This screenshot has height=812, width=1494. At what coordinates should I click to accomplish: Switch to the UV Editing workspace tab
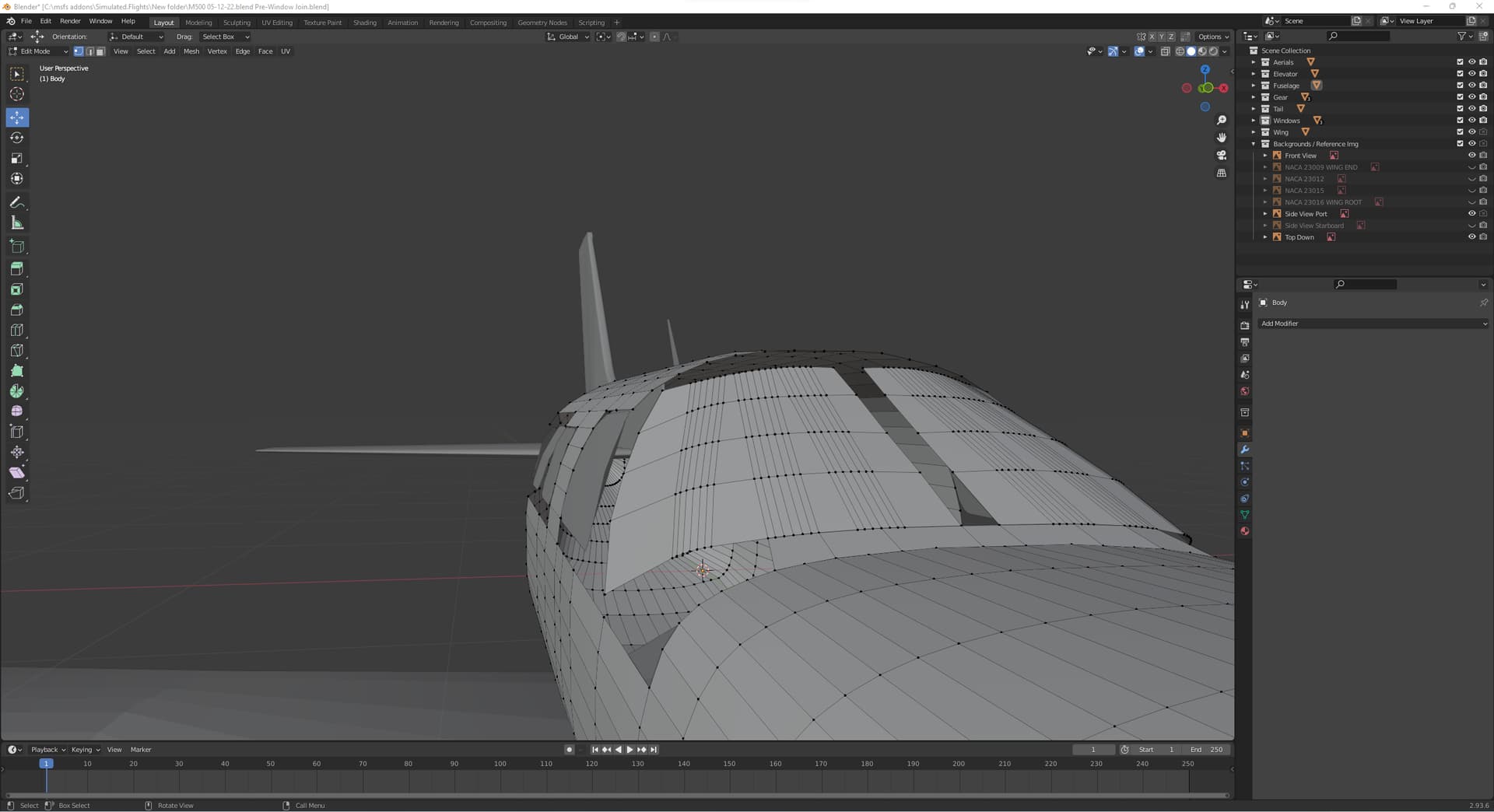(x=277, y=23)
